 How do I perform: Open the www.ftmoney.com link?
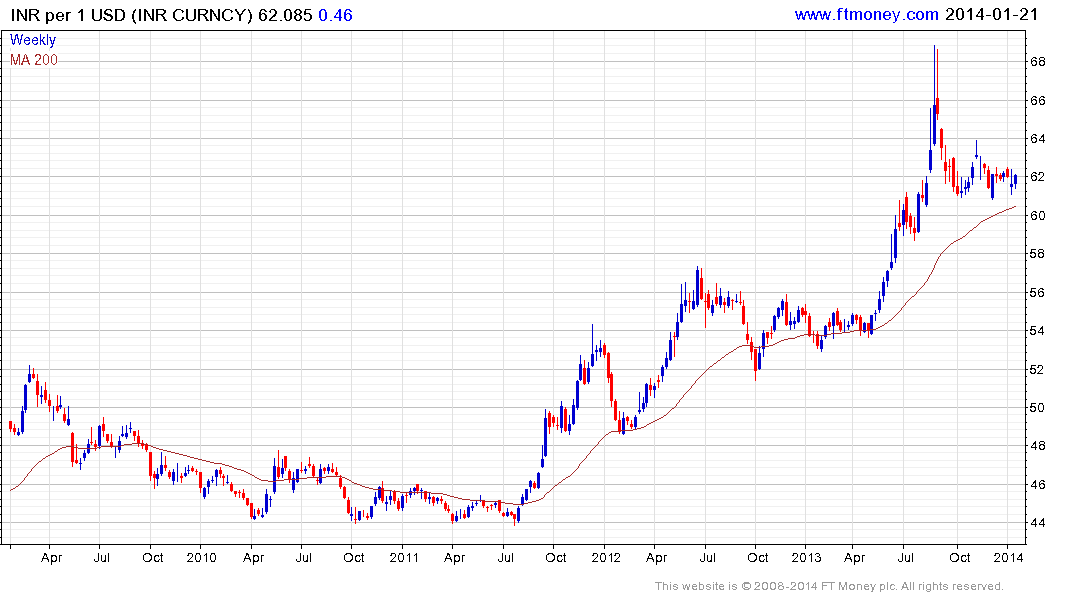(866, 14)
